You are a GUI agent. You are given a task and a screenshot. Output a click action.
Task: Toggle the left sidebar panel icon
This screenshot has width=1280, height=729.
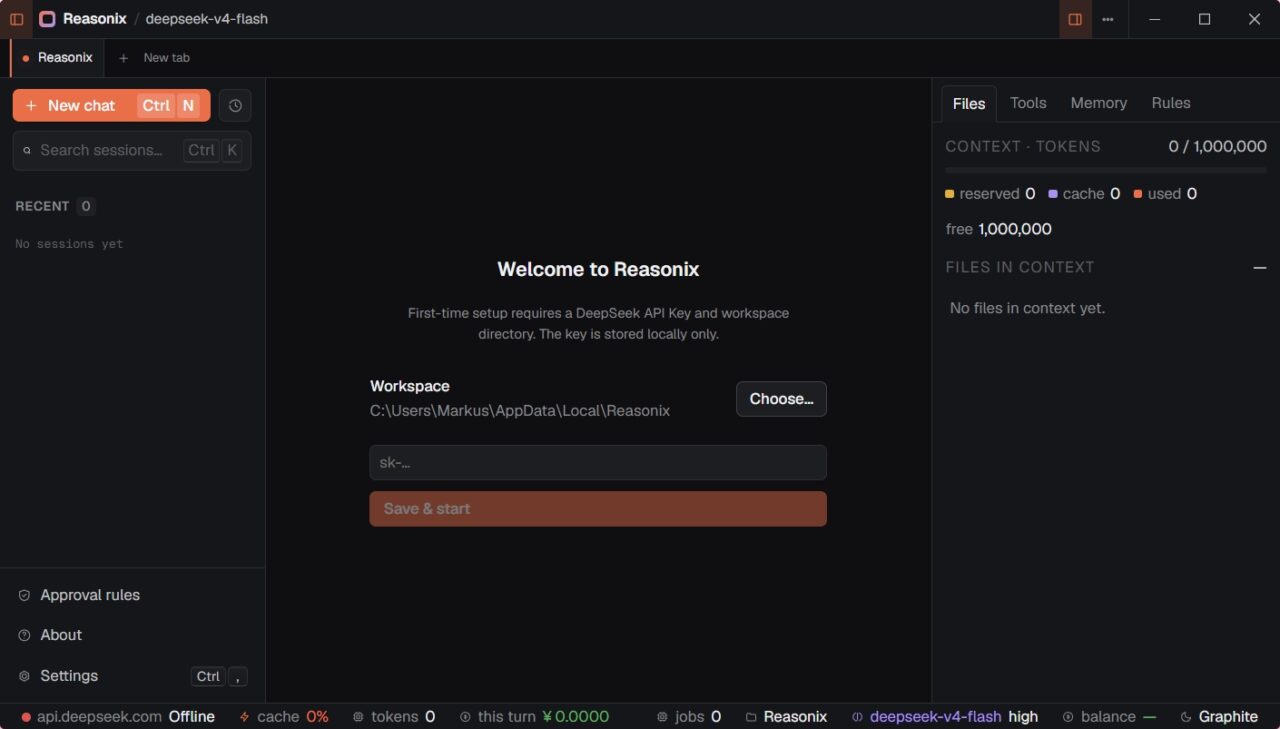tap(16, 19)
